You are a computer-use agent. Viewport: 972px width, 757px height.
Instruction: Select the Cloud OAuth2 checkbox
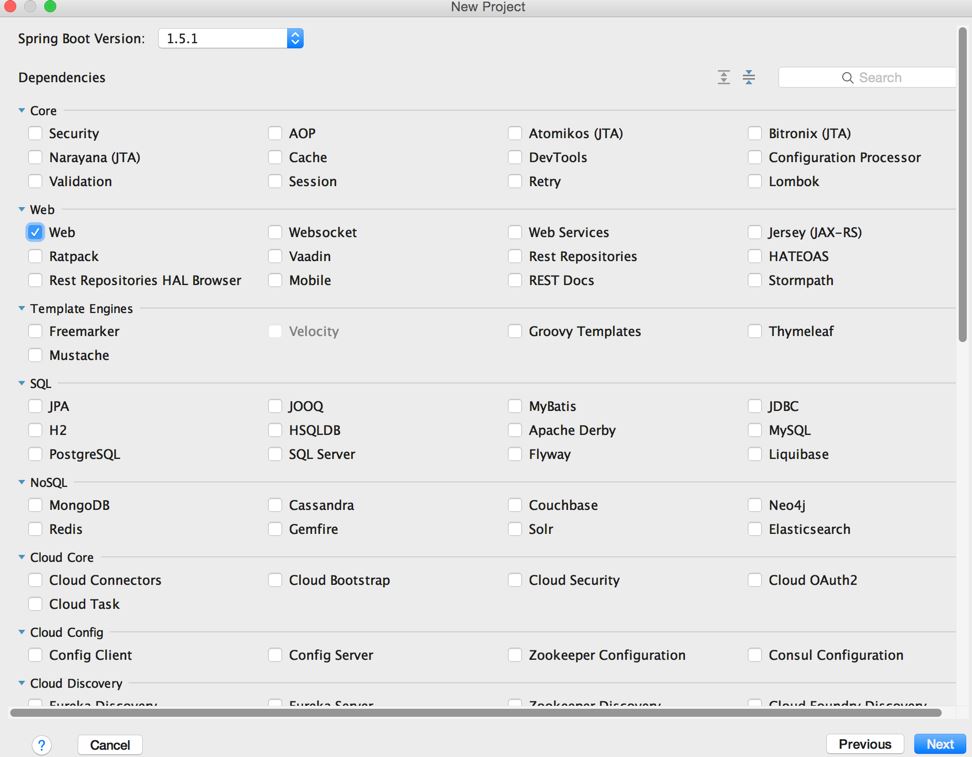(x=755, y=580)
